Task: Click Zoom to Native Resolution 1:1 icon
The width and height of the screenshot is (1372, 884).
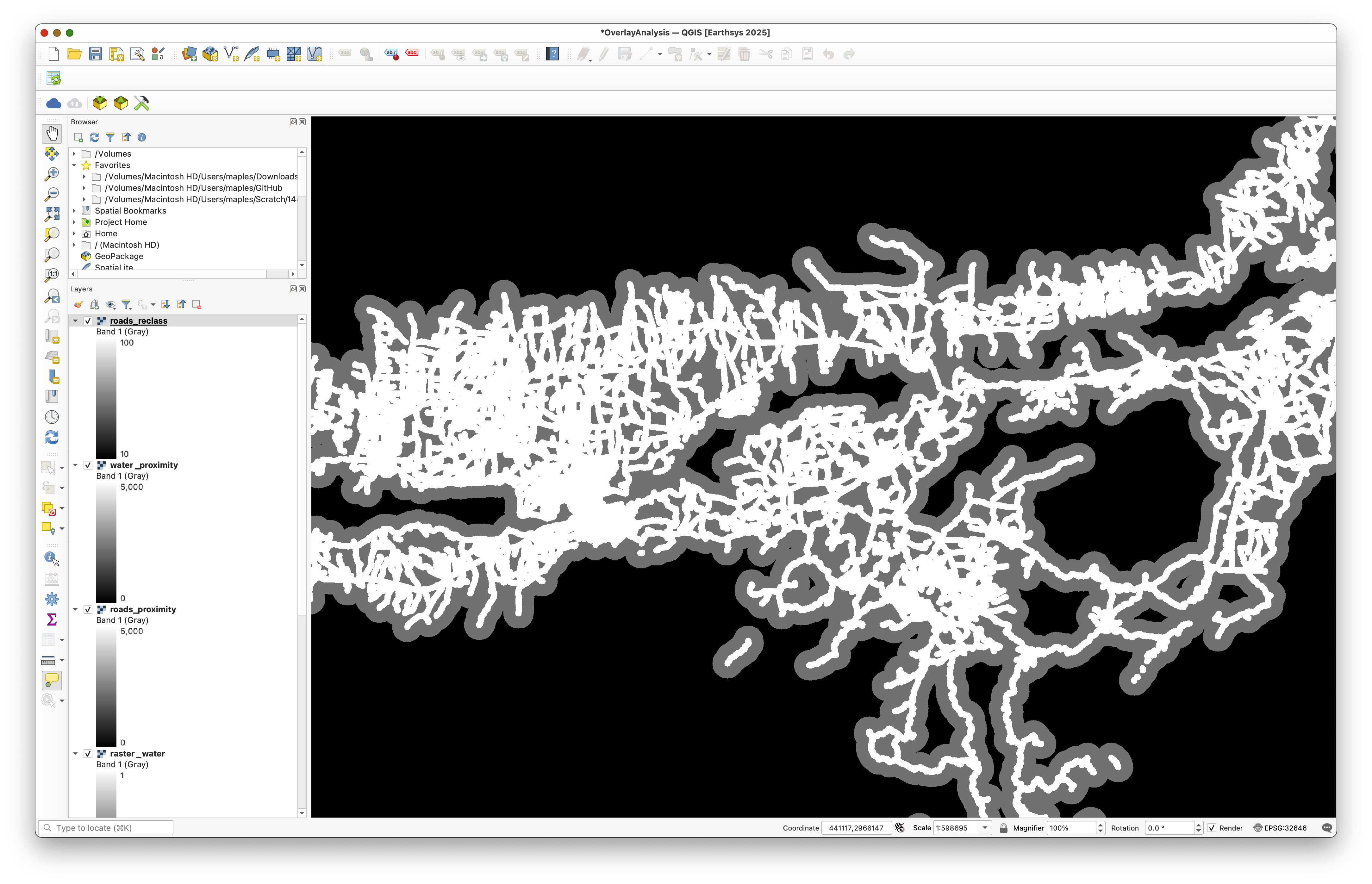Action: point(52,275)
